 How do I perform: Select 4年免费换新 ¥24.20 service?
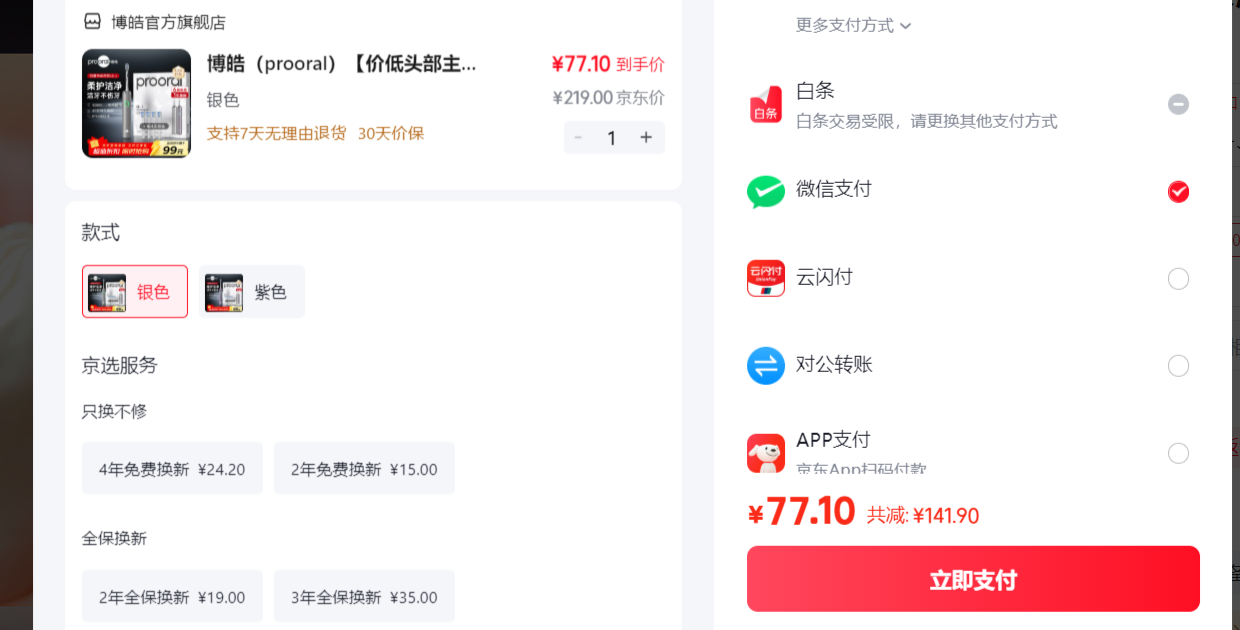click(x=172, y=468)
